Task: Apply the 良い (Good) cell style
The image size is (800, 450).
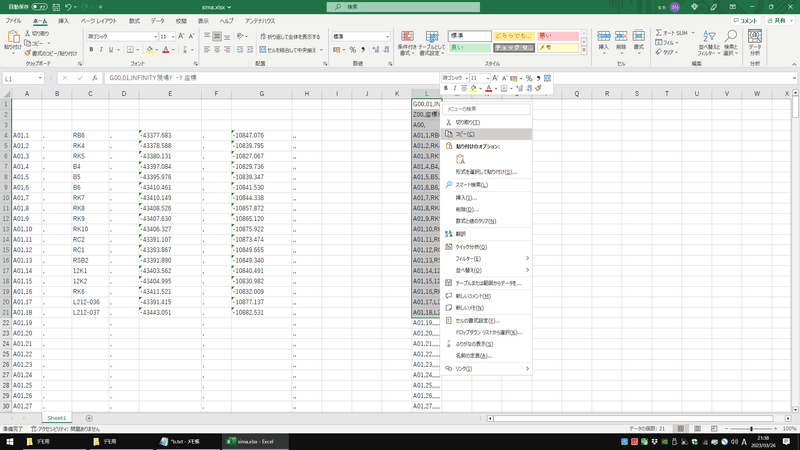Action: pyautogui.click(x=469, y=47)
